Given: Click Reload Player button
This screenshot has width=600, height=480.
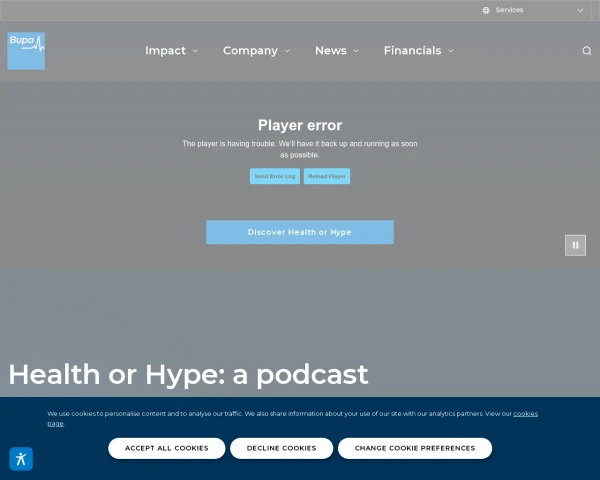Looking at the screenshot, I should [327, 176].
